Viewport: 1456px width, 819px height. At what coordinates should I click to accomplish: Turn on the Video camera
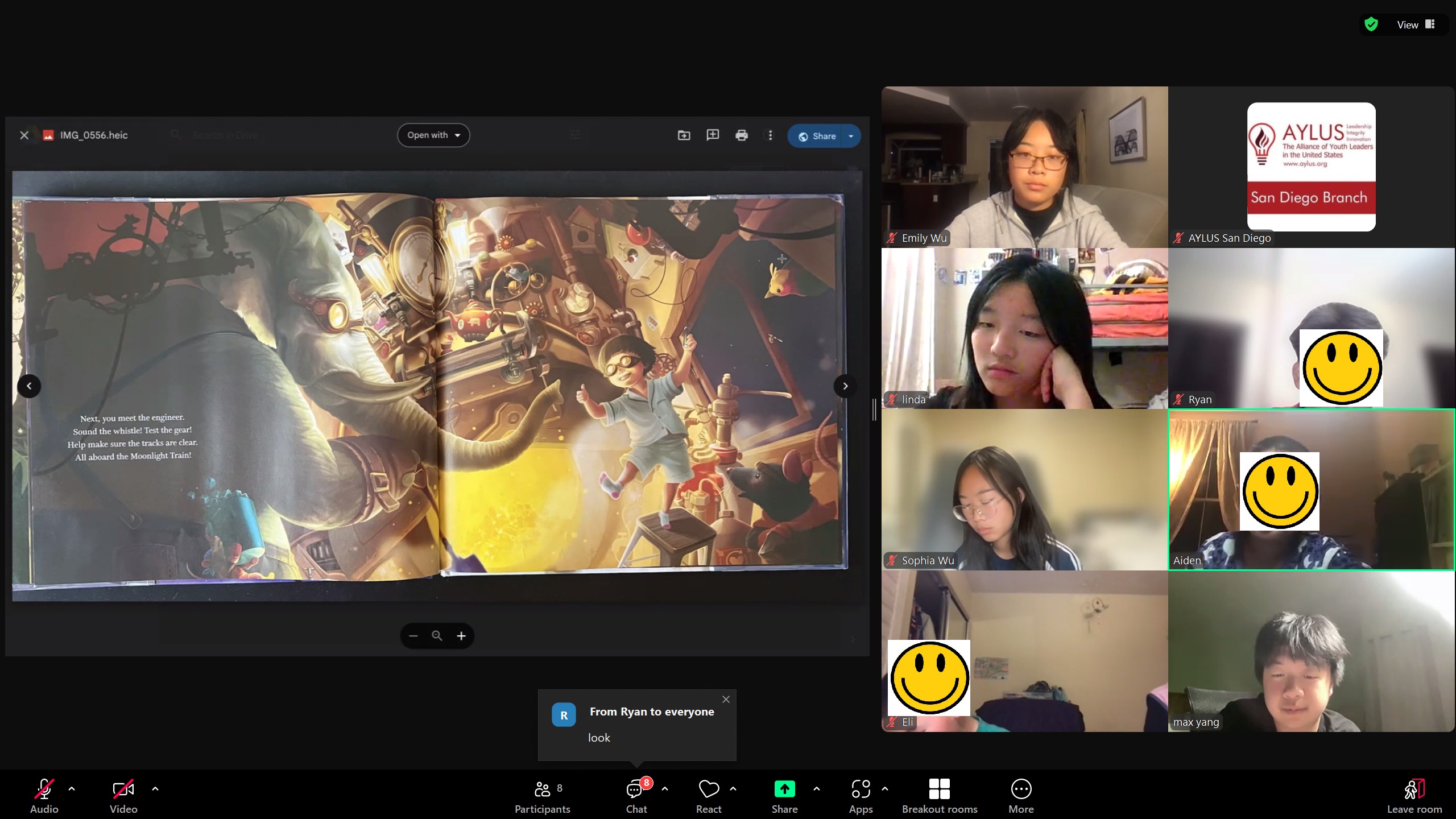pos(123,789)
